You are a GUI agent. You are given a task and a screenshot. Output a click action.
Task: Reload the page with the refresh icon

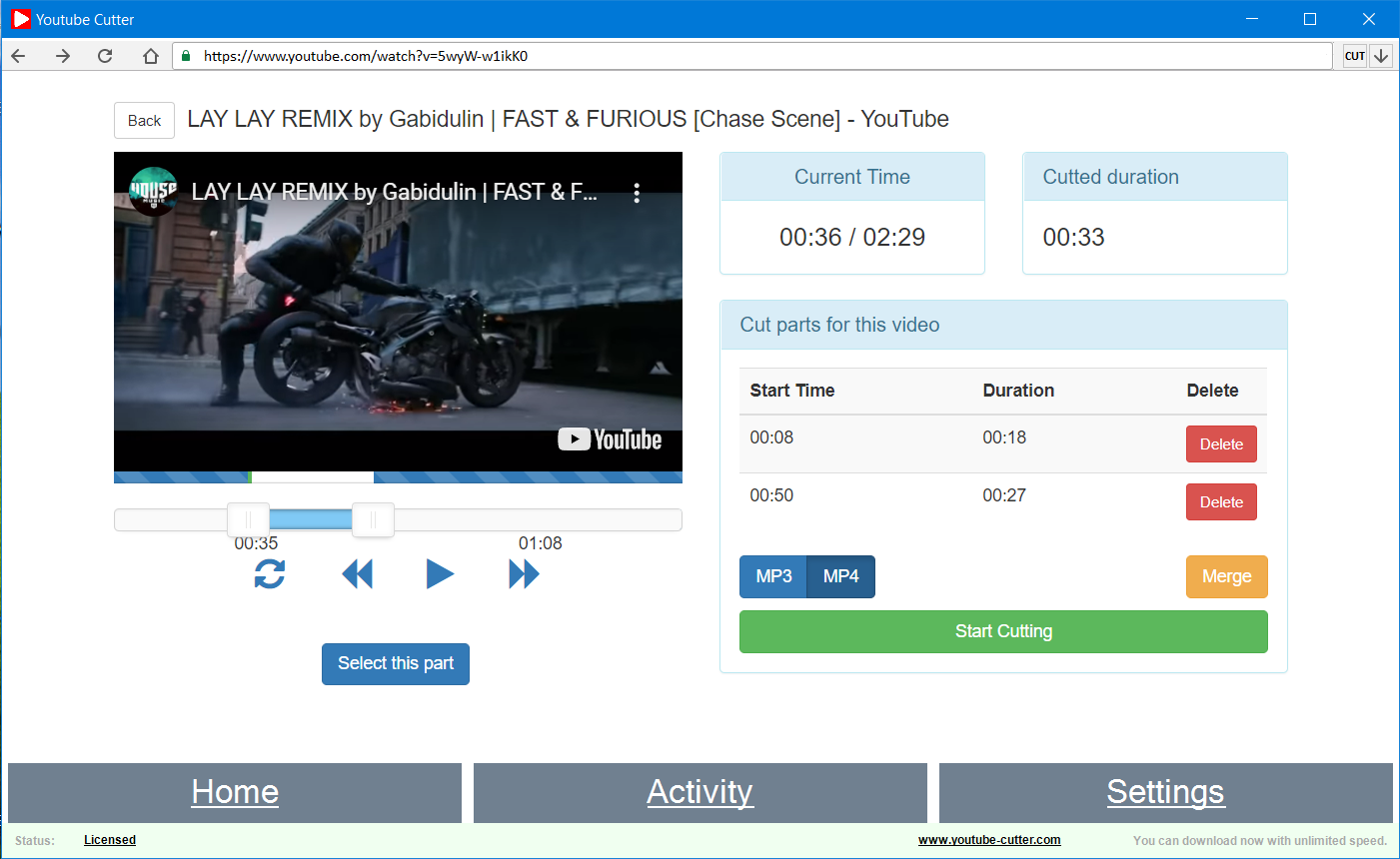105,56
